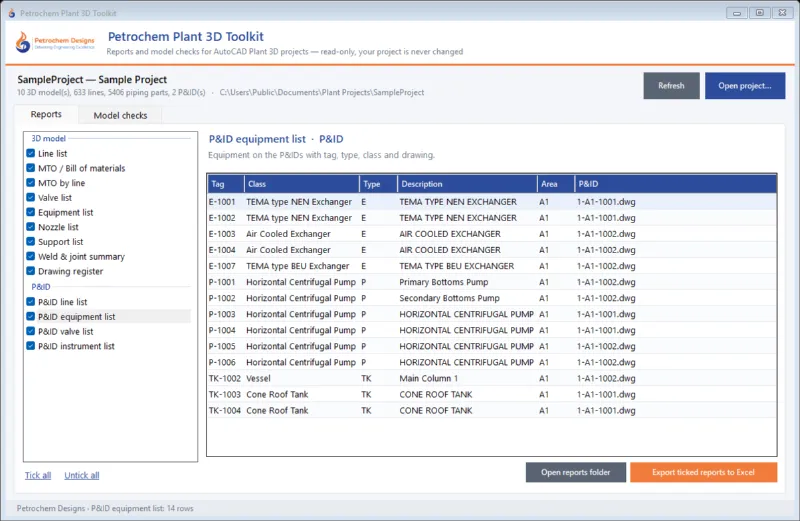Image resolution: width=800 pixels, height=521 pixels.
Task: Untick the Equipment list checkbox
Action: pos(31,212)
